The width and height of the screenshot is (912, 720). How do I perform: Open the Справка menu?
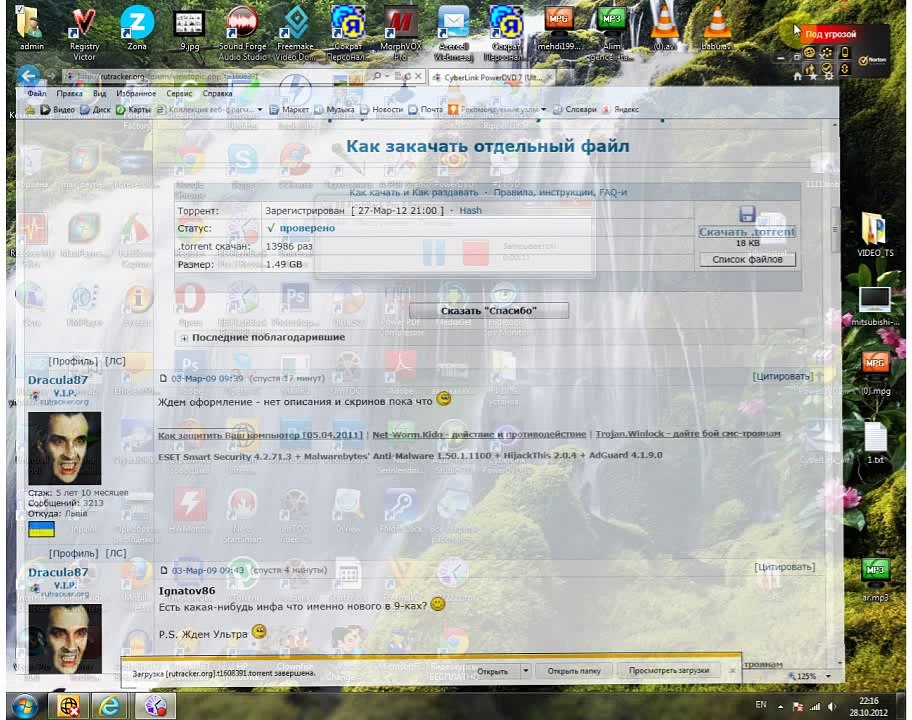[x=217, y=93]
